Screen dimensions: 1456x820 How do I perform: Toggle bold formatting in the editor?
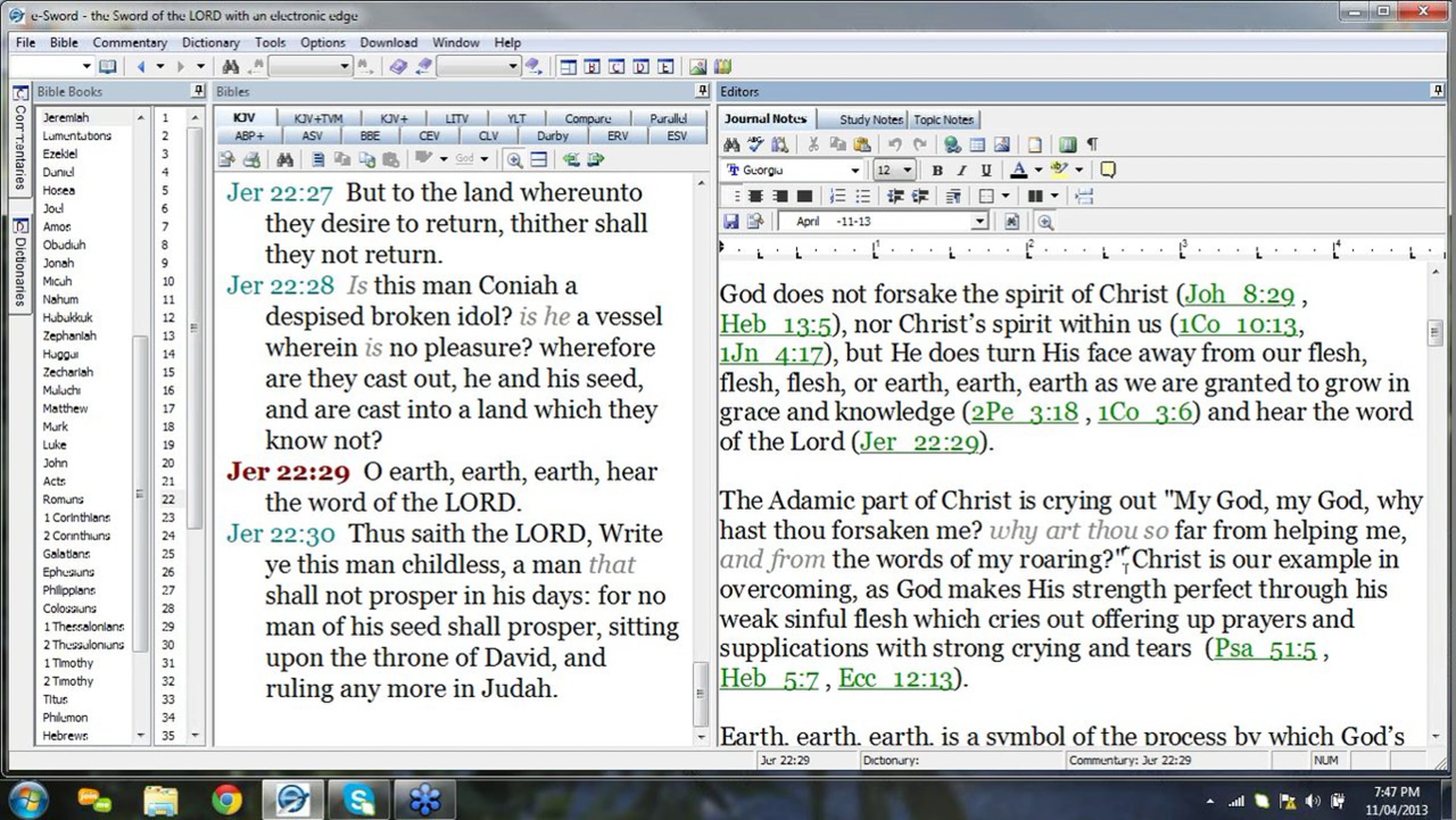(x=937, y=170)
